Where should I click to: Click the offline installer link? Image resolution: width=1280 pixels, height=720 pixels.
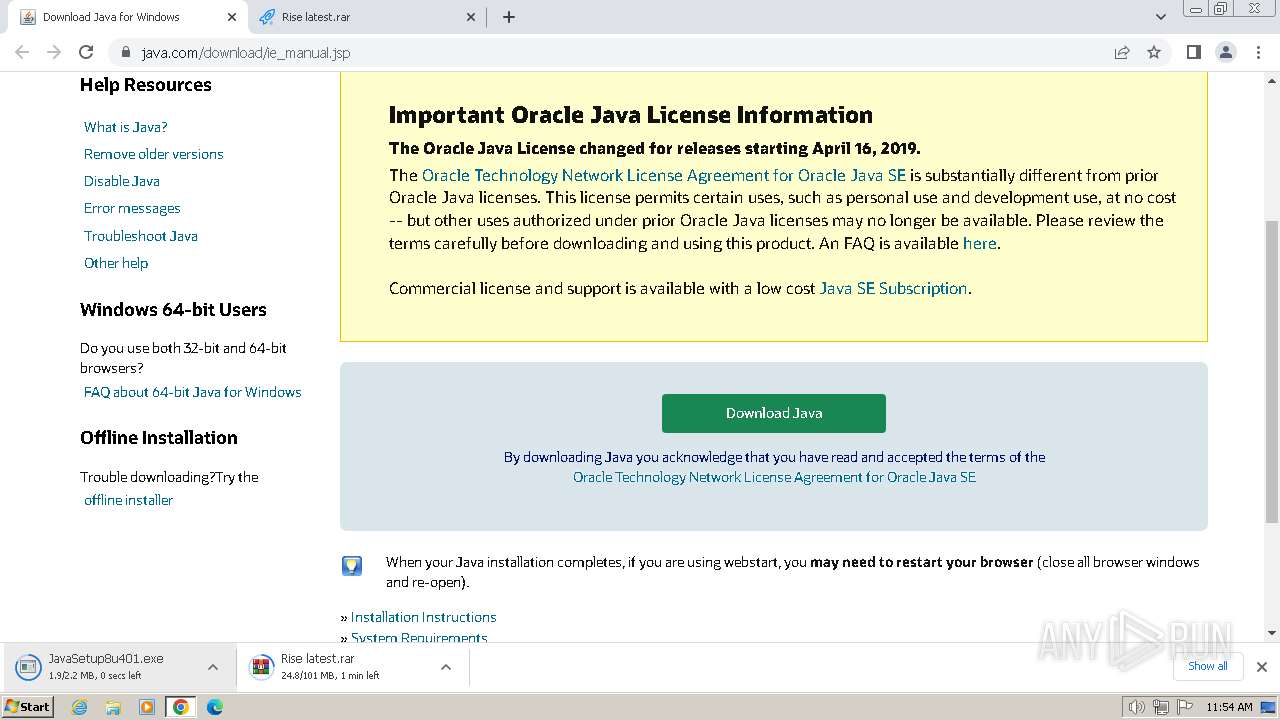(x=129, y=500)
